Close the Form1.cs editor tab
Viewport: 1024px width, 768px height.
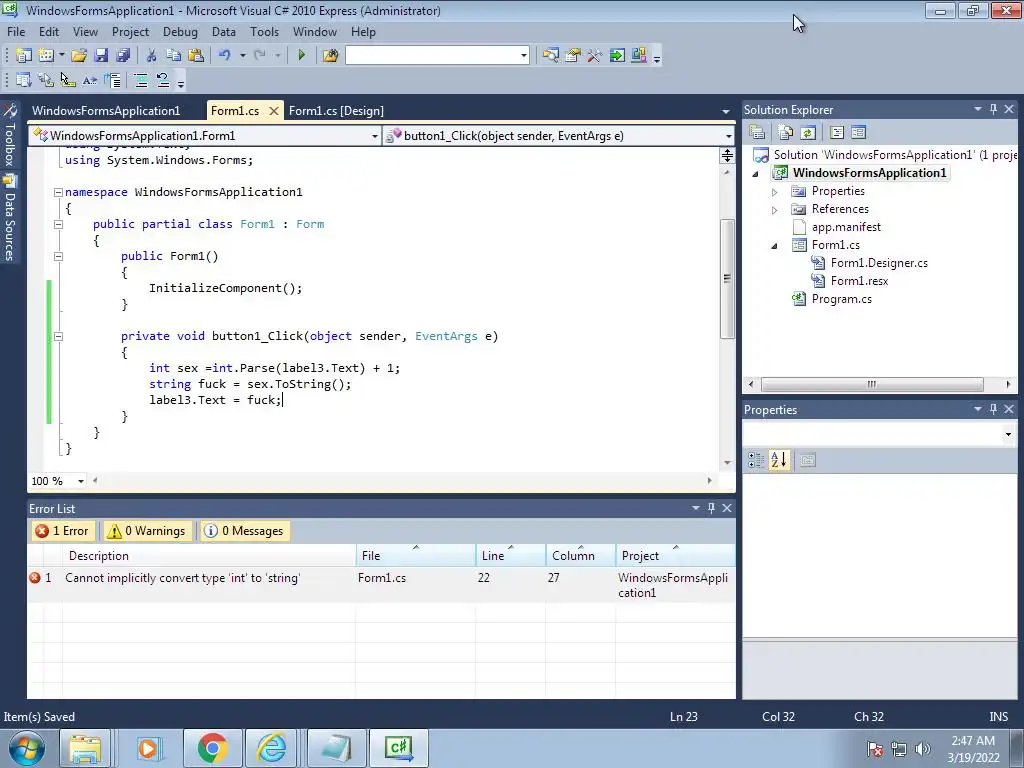click(274, 111)
